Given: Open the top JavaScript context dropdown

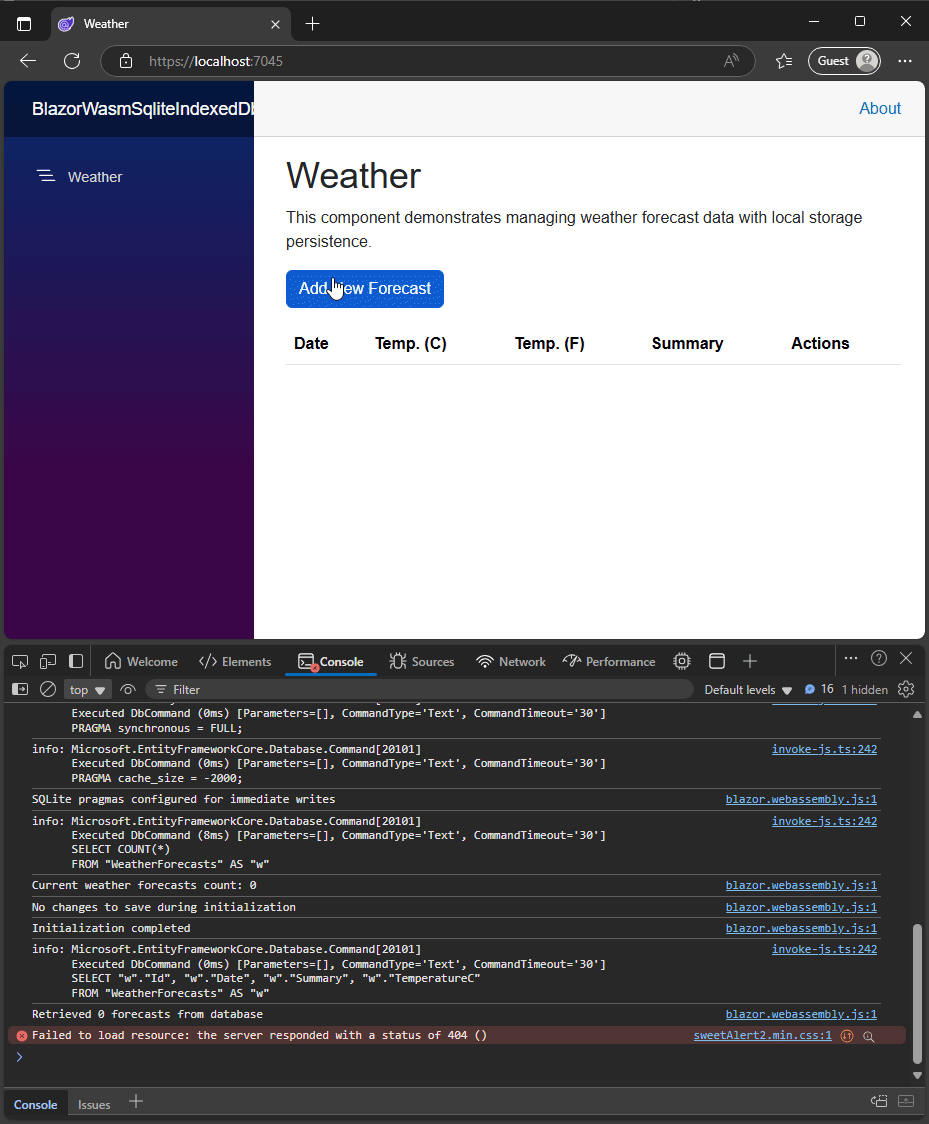Looking at the screenshot, I should [88, 689].
